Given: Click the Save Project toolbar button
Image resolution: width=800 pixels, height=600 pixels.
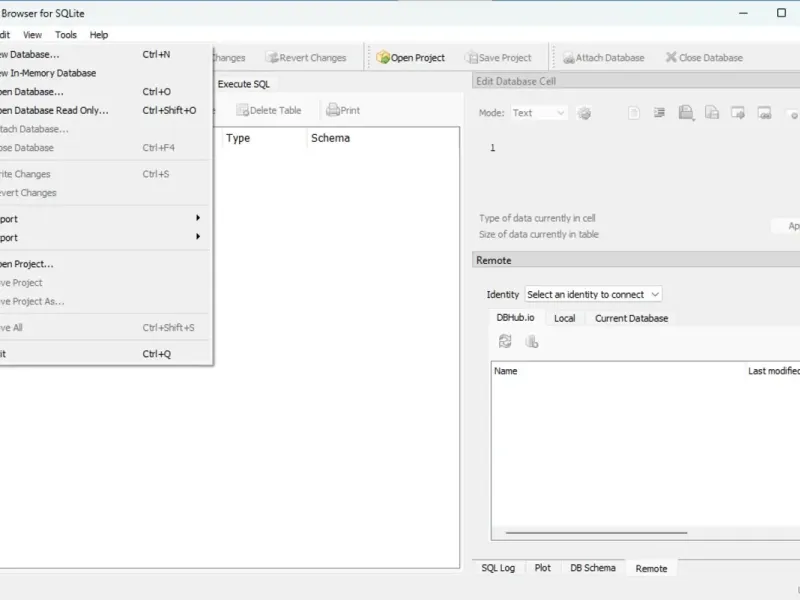Looking at the screenshot, I should 498,58.
